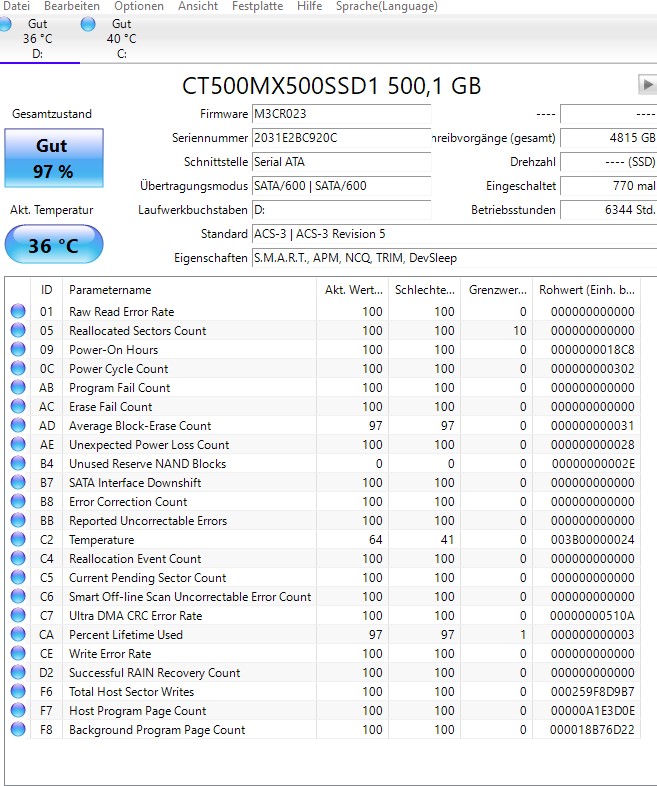The width and height of the screenshot is (657, 786).
Task: Click the Akt. Wert column header
Action: (x=353, y=290)
